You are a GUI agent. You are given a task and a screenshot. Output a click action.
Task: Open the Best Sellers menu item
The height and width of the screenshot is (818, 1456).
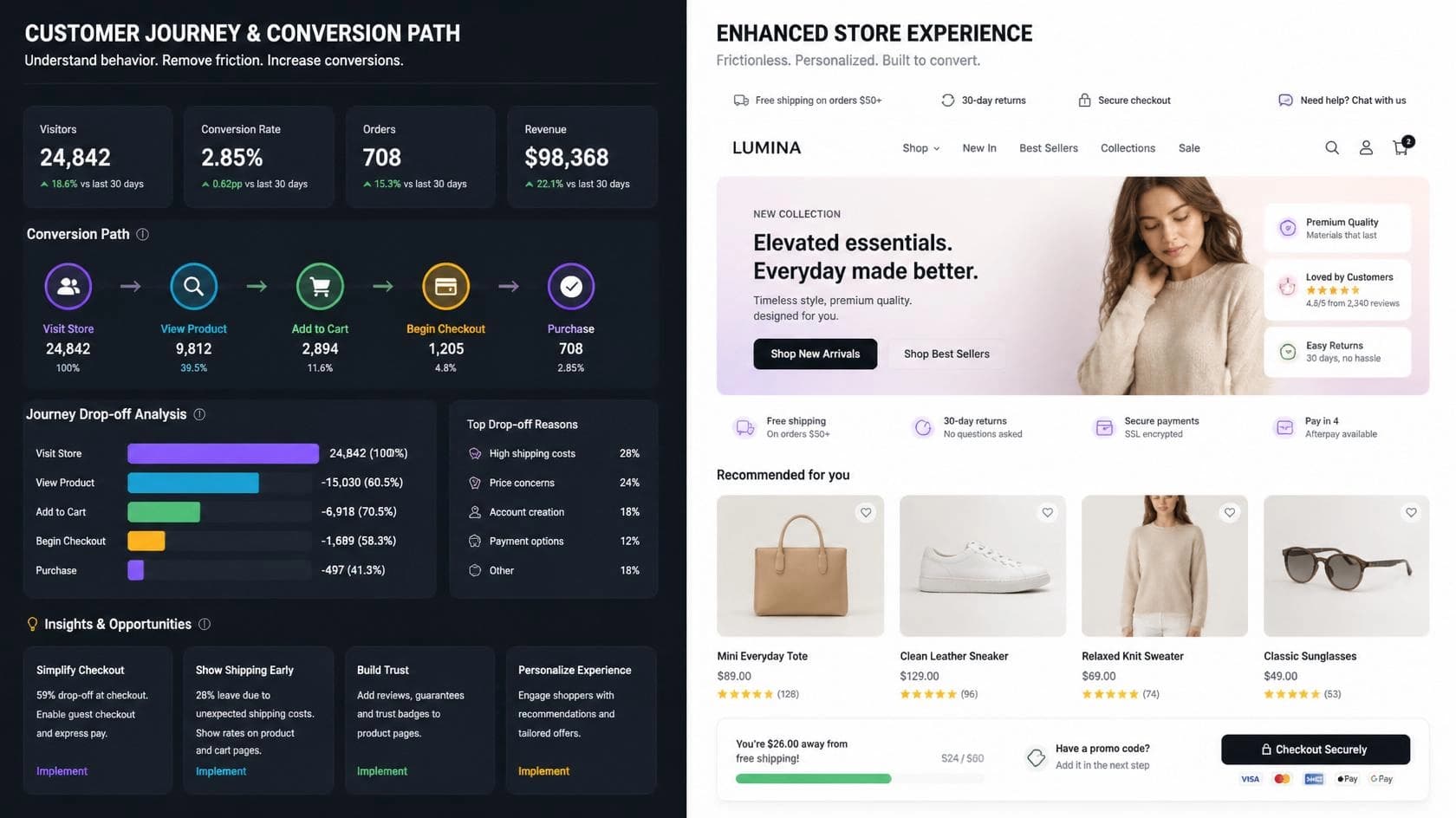coord(1049,148)
